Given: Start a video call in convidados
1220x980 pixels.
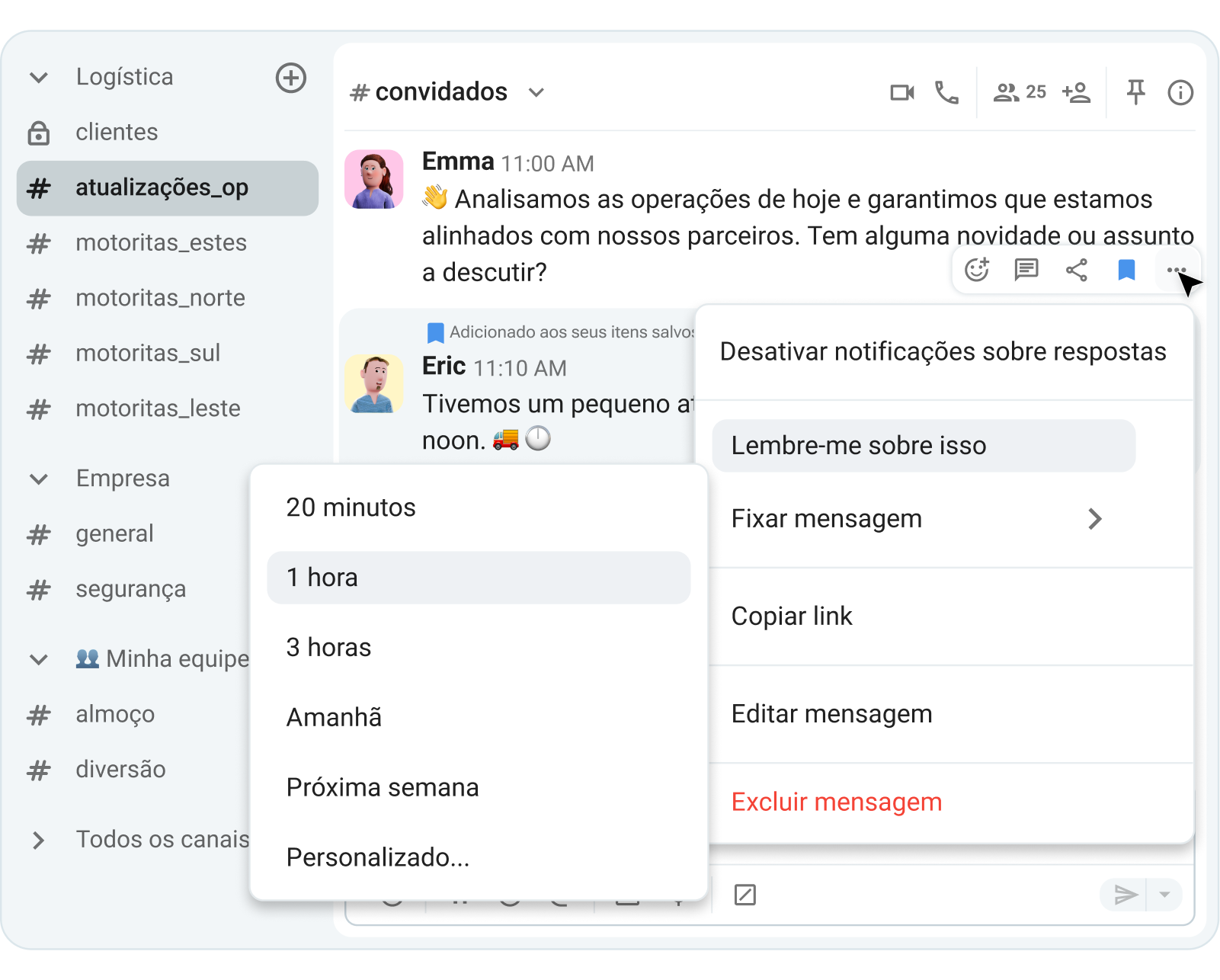Looking at the screenshot, I should point(902,93).
